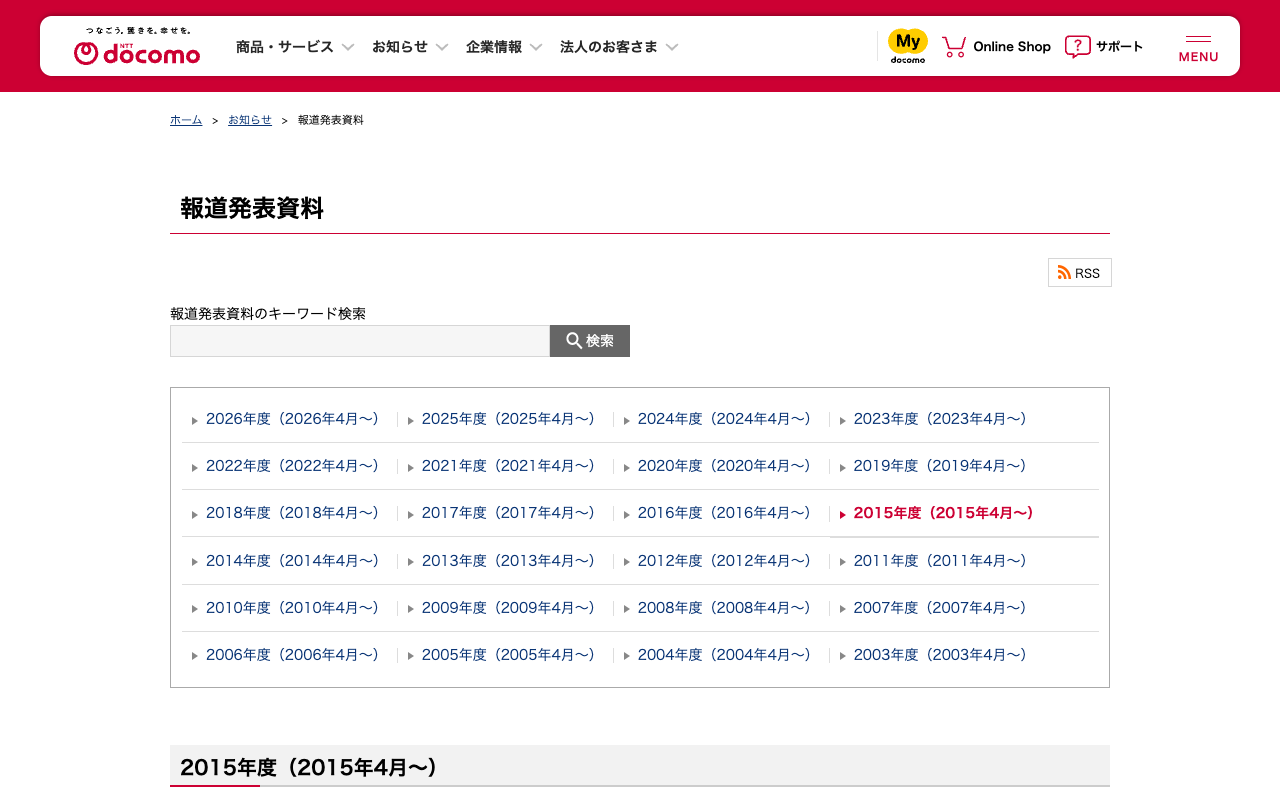Expand the 企業情報 dropdown menu

[x=504, y=46]
